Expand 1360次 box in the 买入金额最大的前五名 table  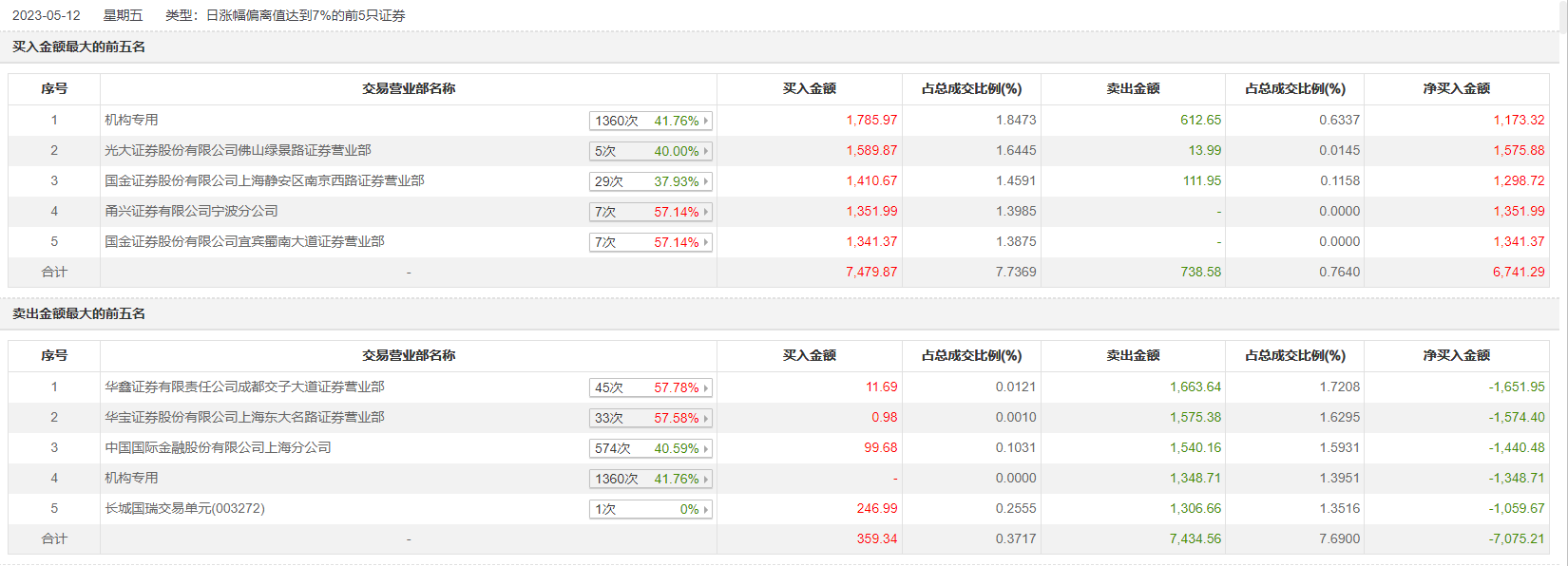(650, 121)
